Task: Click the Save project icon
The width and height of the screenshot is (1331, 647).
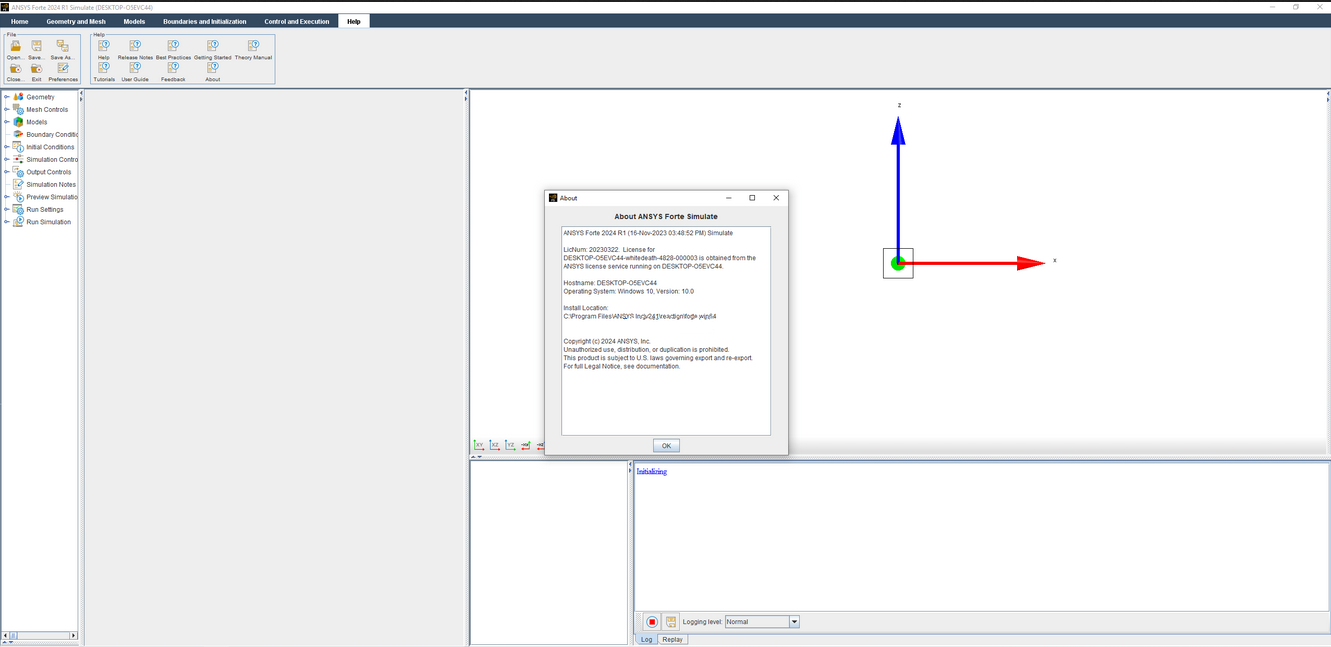Action: (37, 46)
